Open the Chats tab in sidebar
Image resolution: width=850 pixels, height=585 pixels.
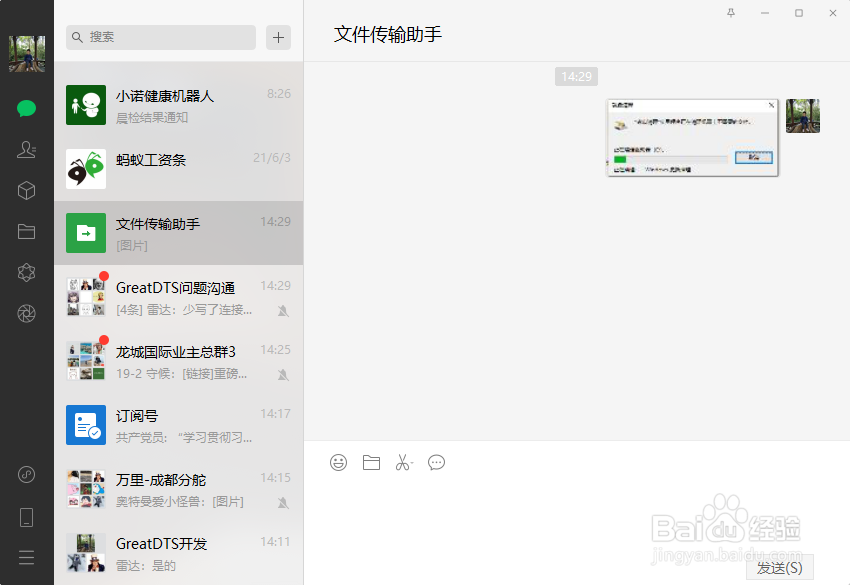point(26,108)
